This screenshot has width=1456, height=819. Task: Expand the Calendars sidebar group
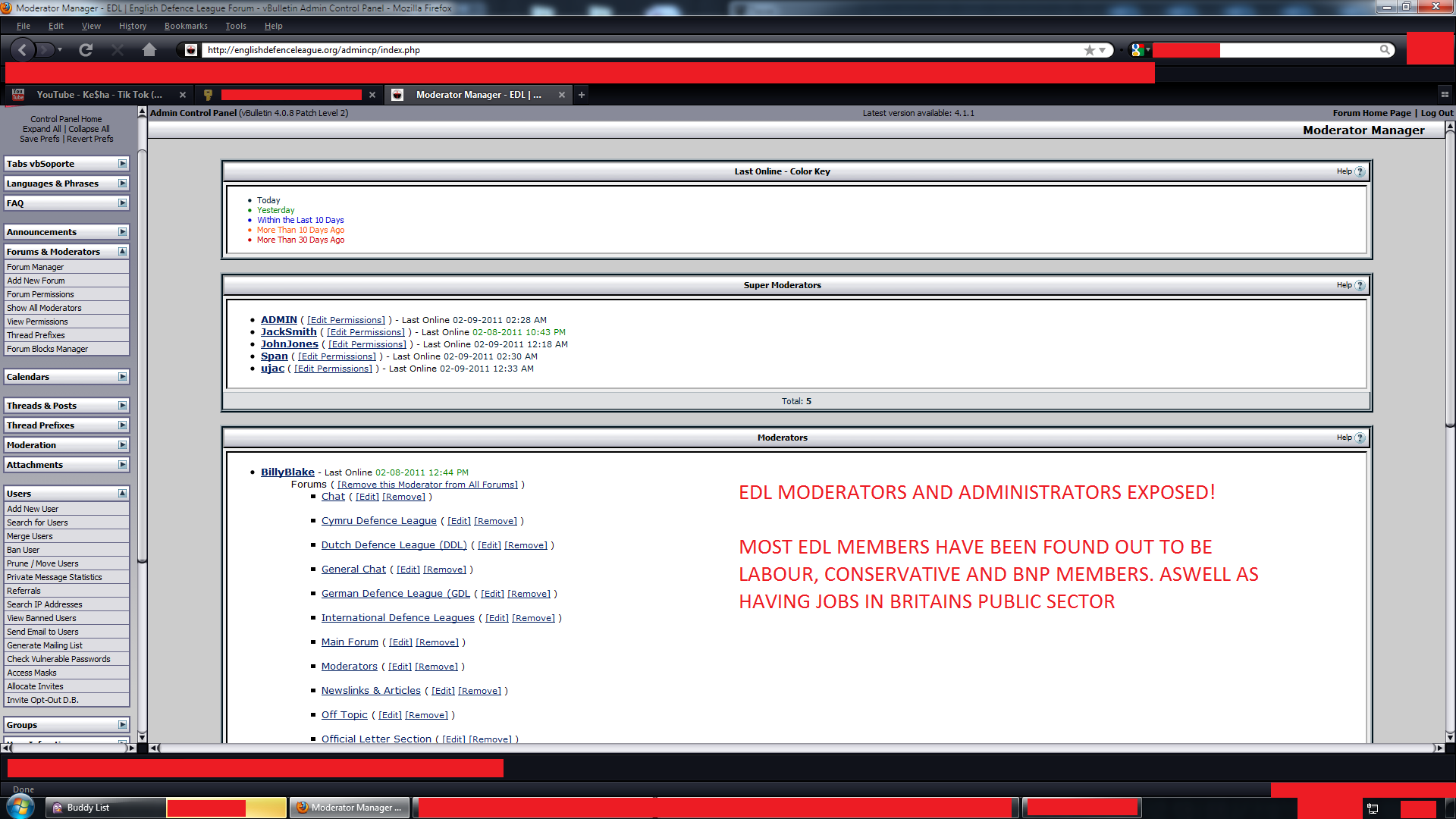click(x=122, y=377)
